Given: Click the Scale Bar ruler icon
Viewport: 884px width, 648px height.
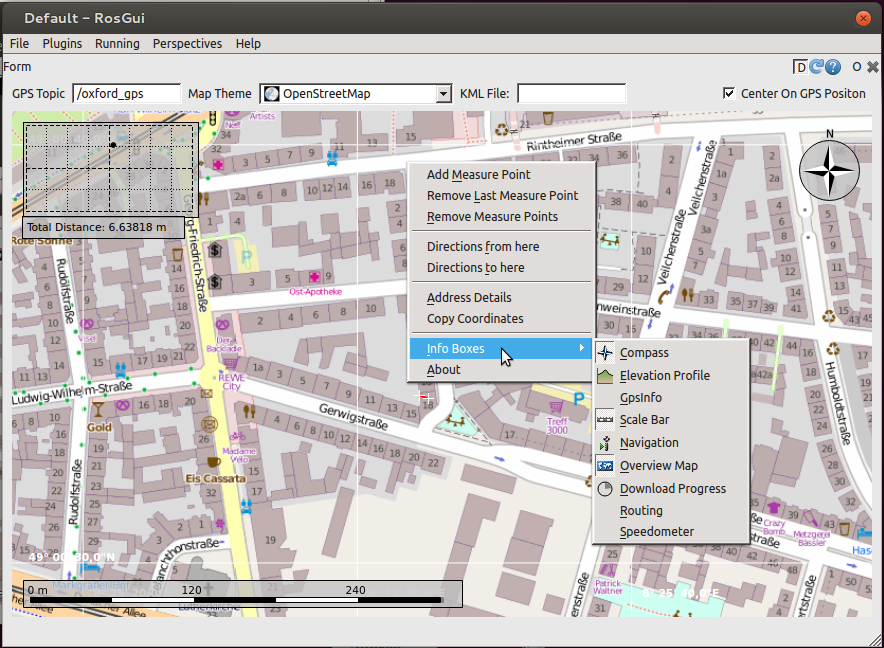Looking at the screenshot, I should click(604, 420).
